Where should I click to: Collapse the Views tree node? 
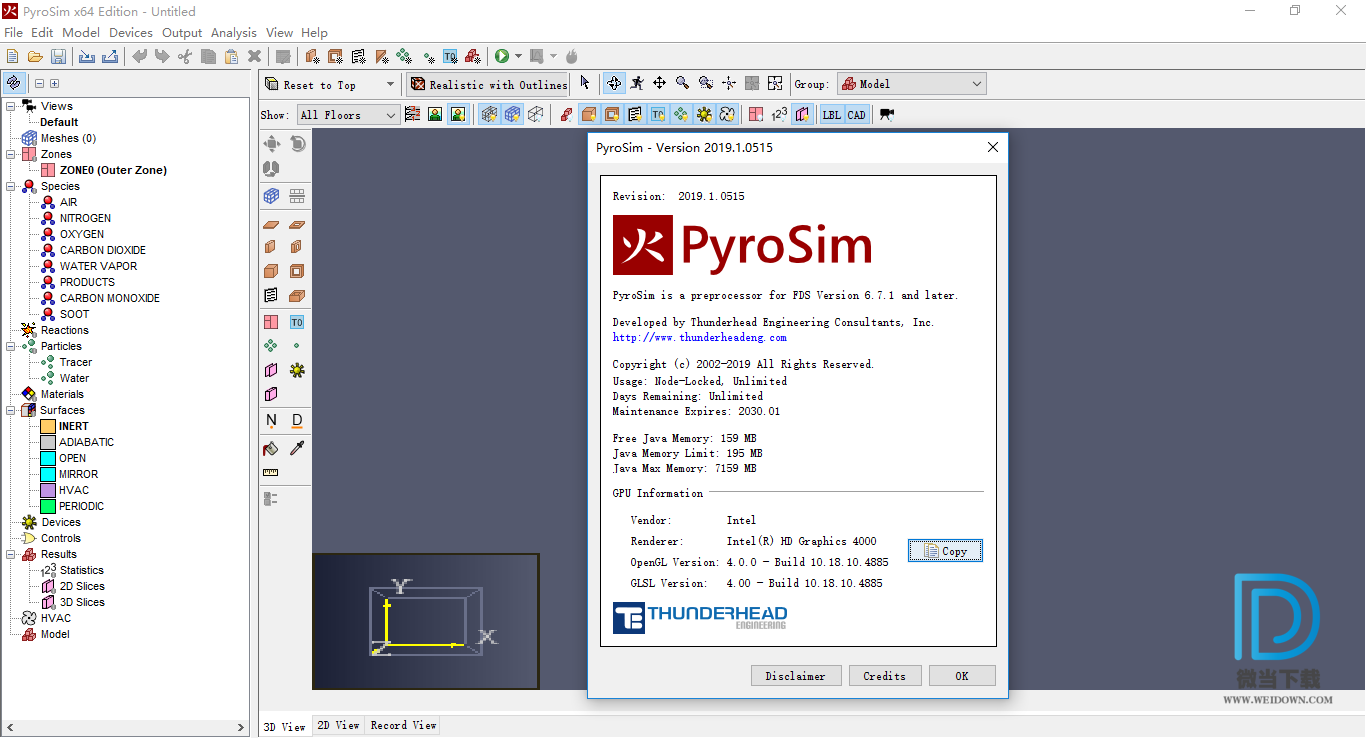point(10,106)
